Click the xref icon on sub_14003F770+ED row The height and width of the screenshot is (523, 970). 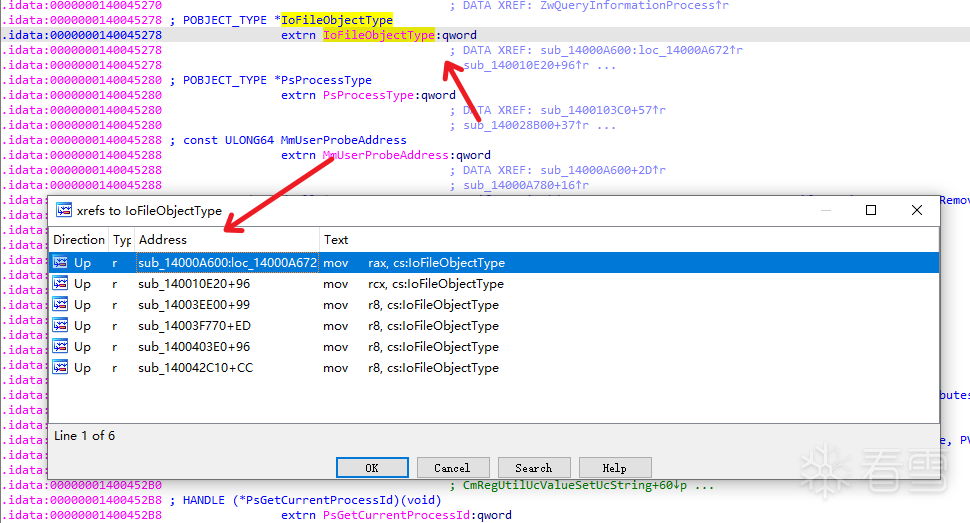(x=60, y=326)
